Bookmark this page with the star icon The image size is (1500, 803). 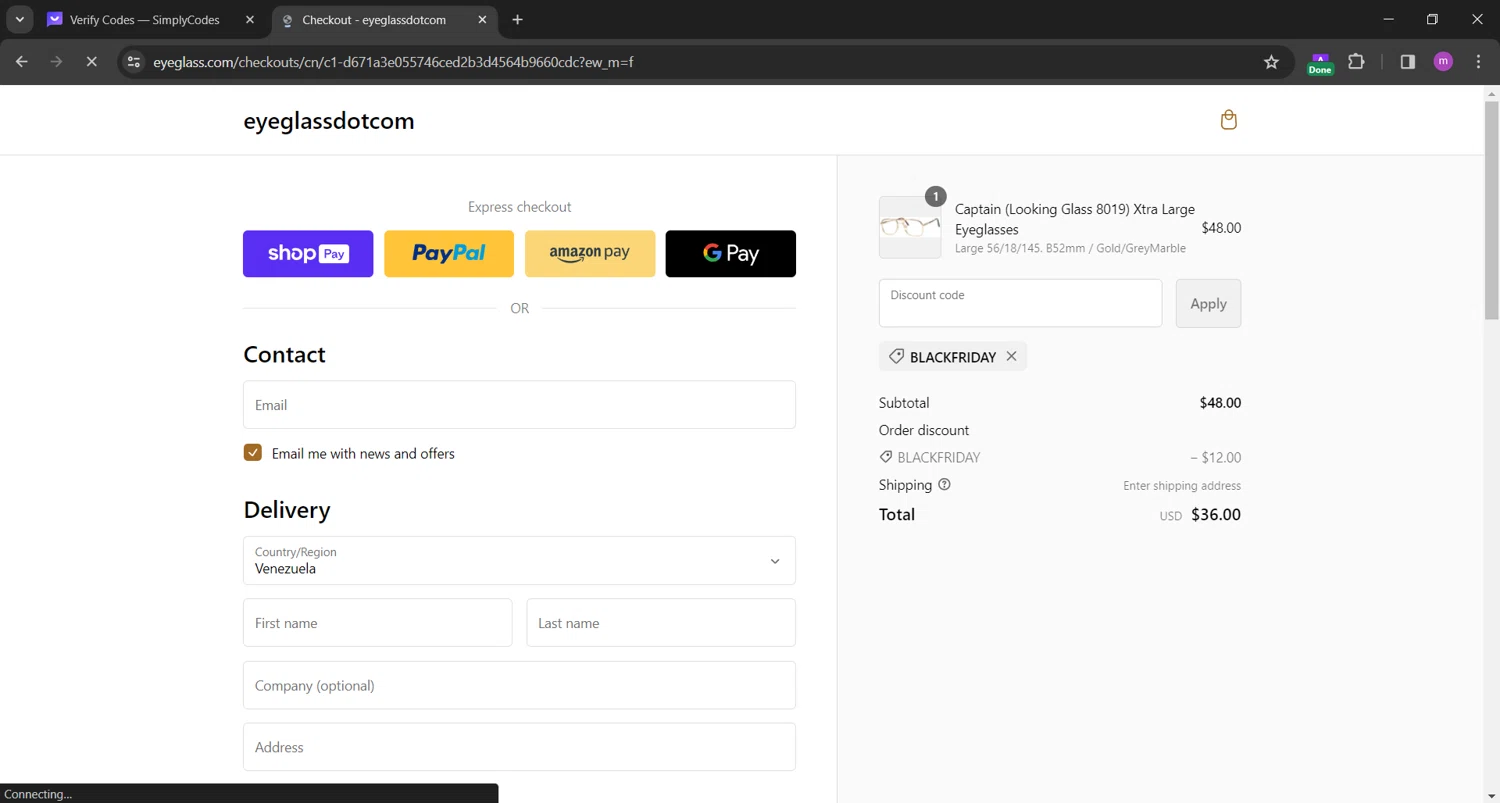[1271, 62]
